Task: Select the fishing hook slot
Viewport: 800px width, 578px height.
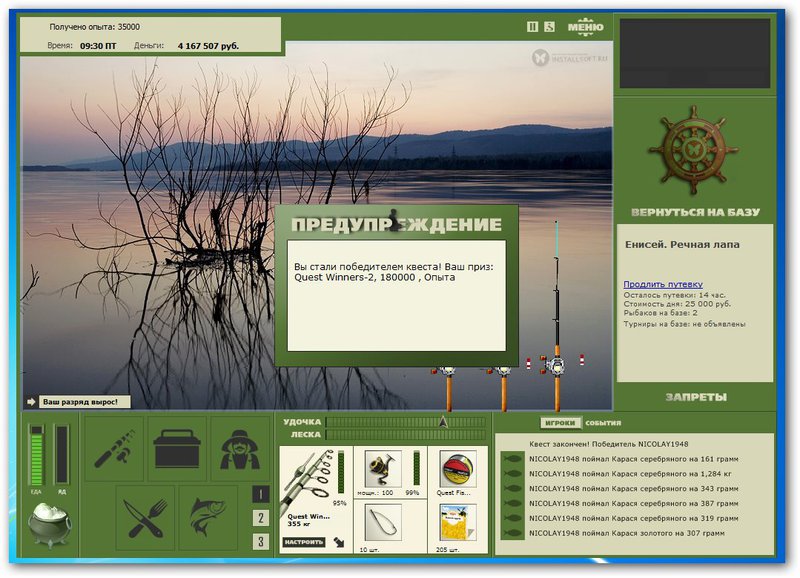Action: (383, 522)
